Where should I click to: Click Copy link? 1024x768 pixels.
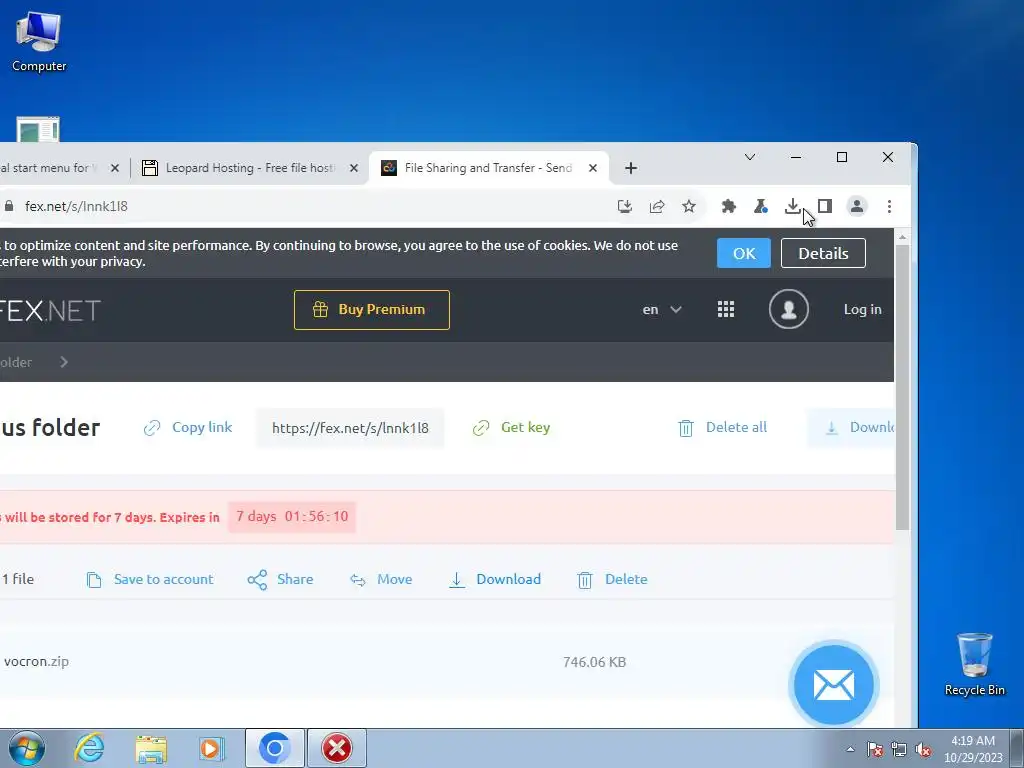[x=188, y=427]
